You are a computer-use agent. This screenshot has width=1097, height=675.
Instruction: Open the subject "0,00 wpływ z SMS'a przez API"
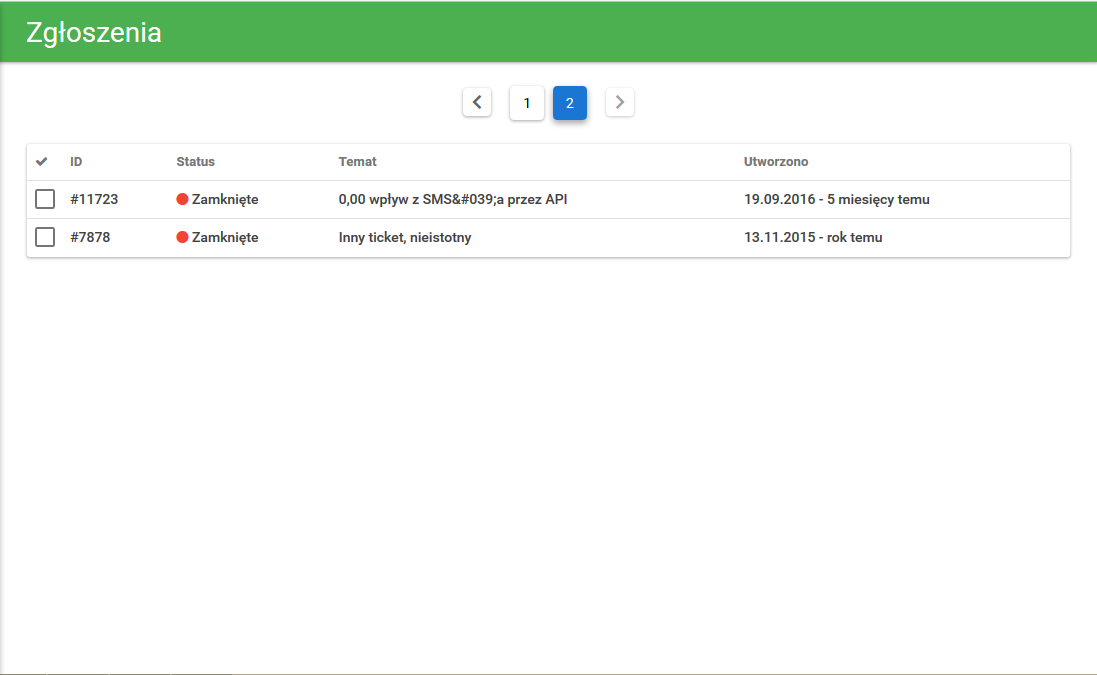[x=453, y=199]
